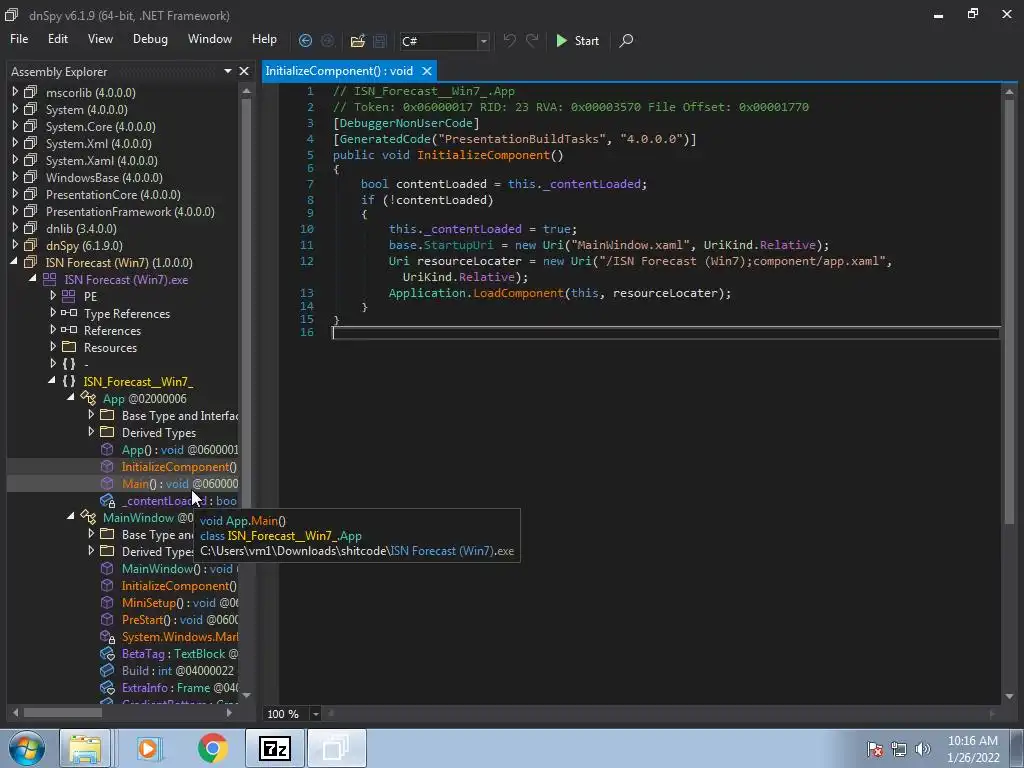Viewport: 1024px width, 768px height.
Task: Select PresentationCore (4.0.0.0) assembly
Action: pyautogui.click(x=113, y=194)
